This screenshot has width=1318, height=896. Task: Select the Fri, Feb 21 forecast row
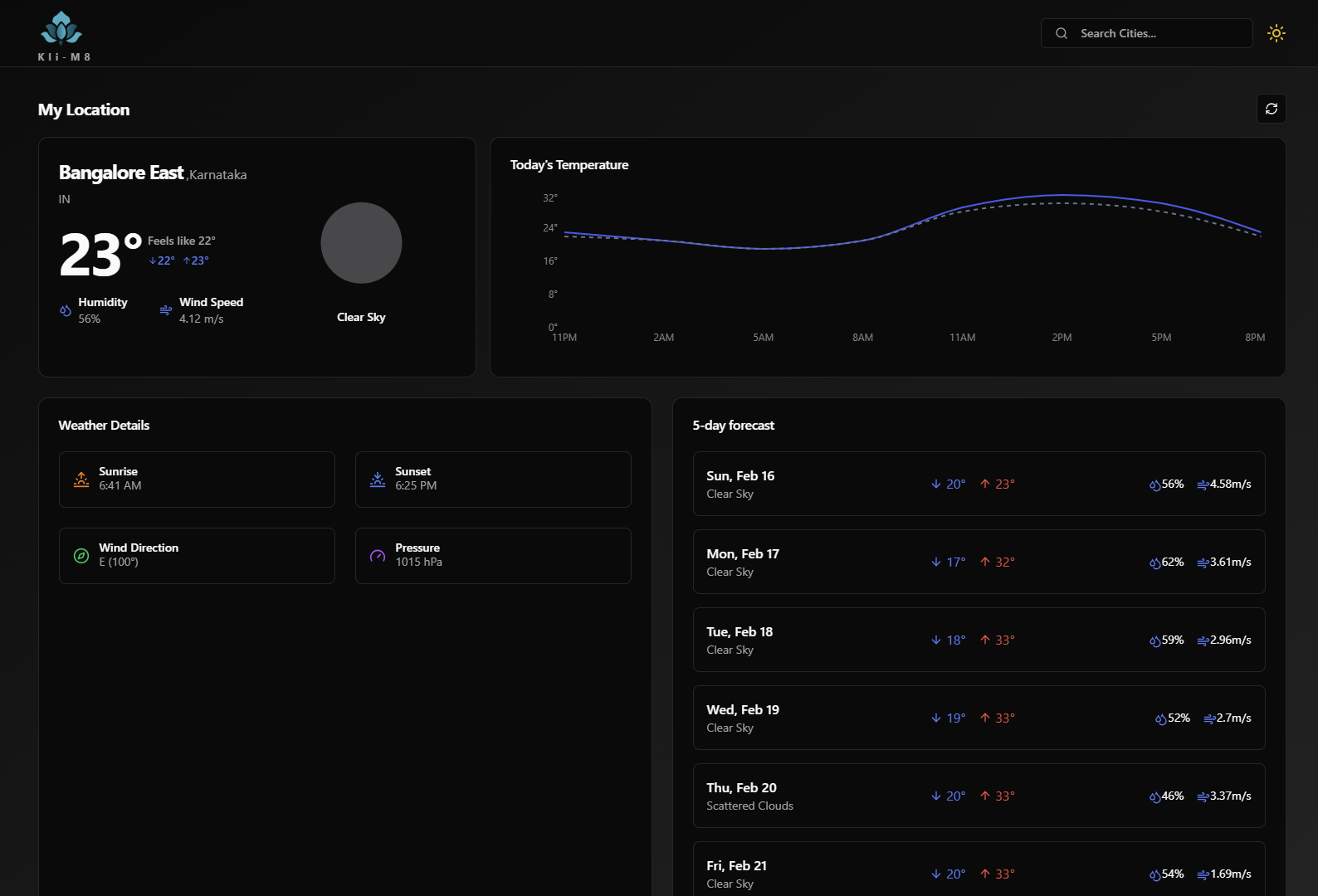coord(979,869)
